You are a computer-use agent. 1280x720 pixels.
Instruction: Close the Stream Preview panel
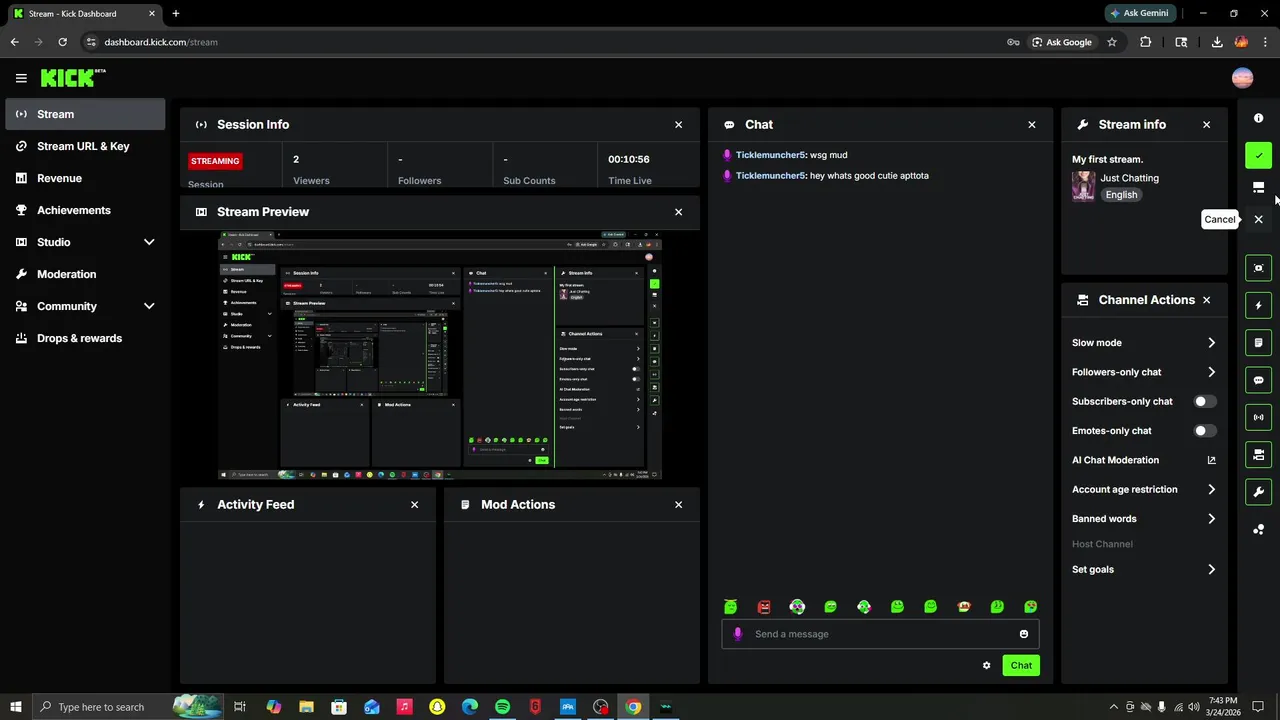click(678, 212)
